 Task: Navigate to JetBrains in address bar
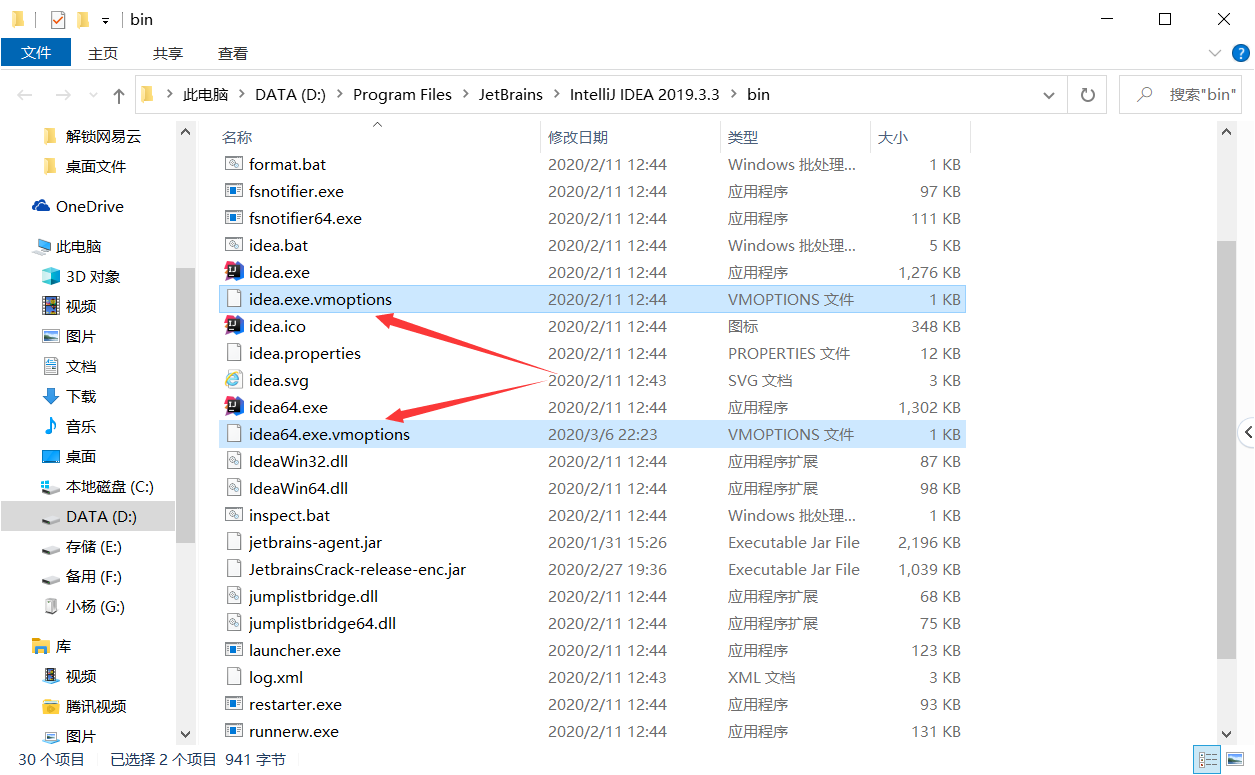(510, 95)
